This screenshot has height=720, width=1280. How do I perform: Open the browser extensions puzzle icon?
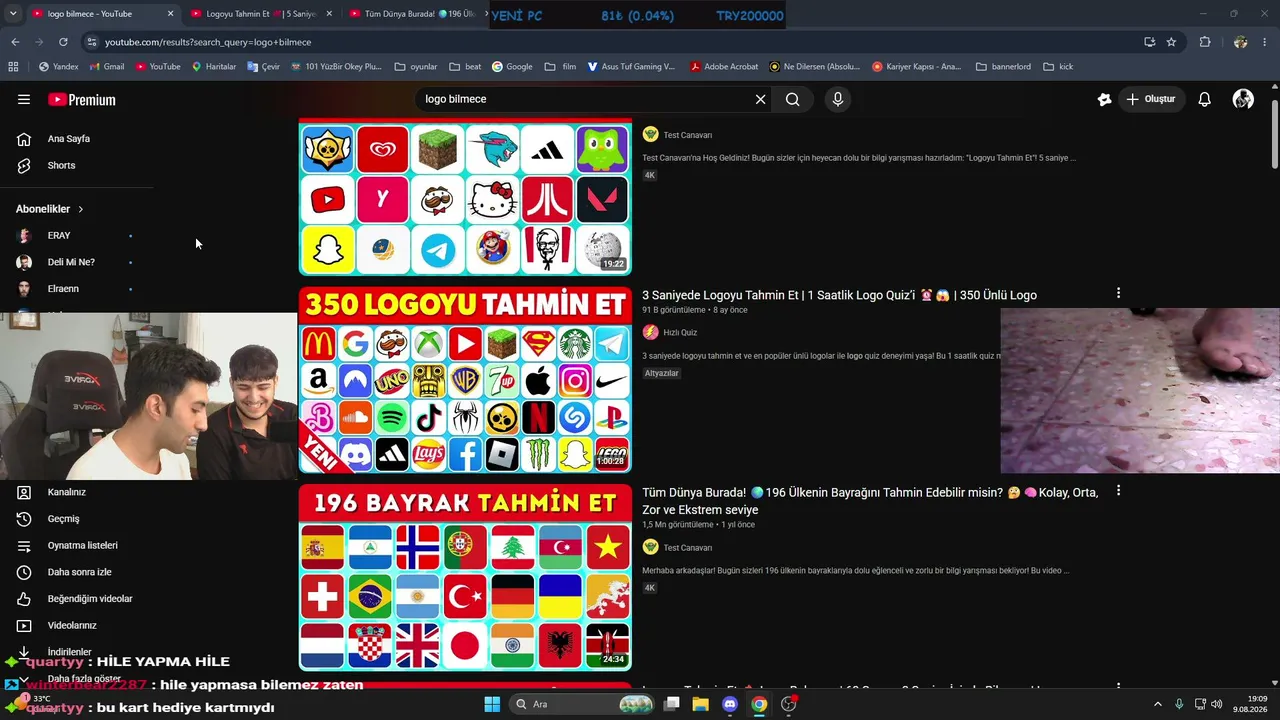click(1205, 42)
